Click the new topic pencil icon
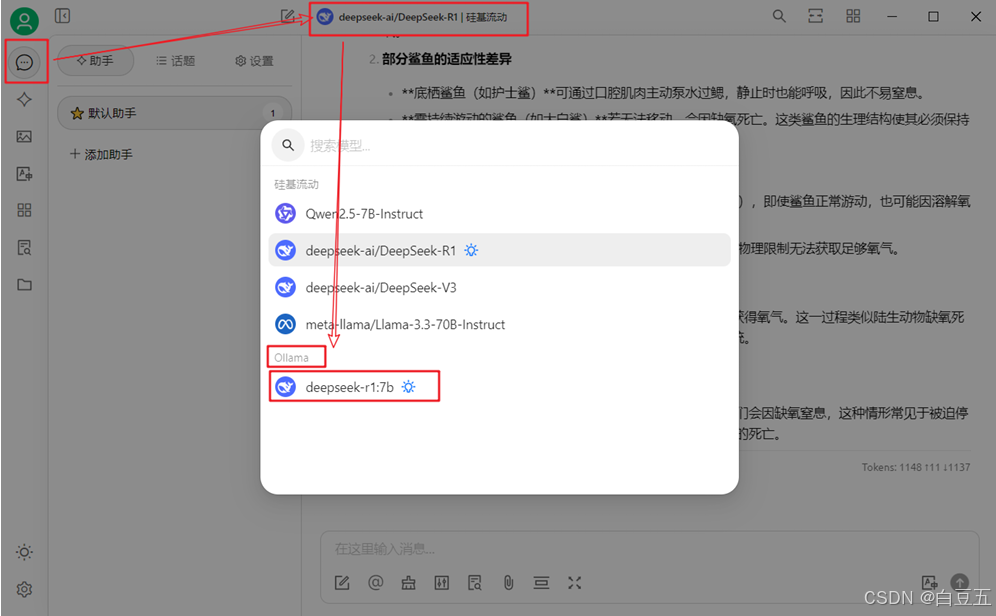 tap(288, 16)
